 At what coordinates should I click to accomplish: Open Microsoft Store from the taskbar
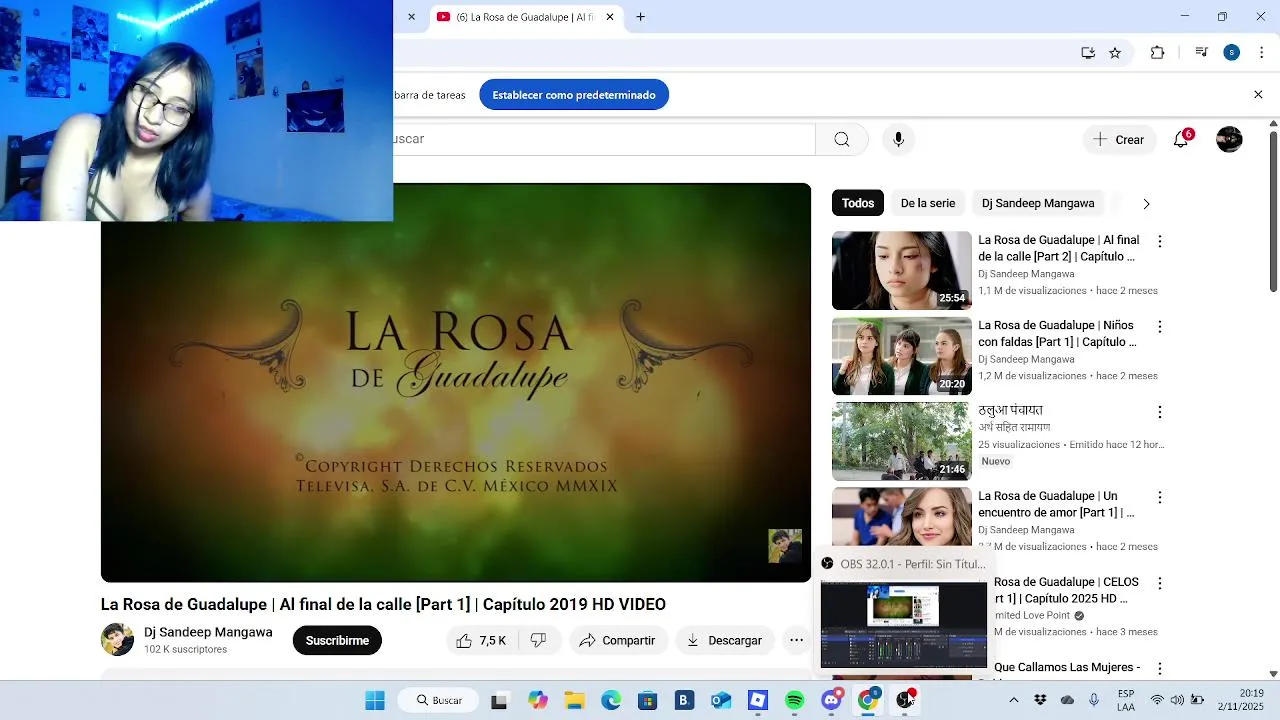click(648, 700)
